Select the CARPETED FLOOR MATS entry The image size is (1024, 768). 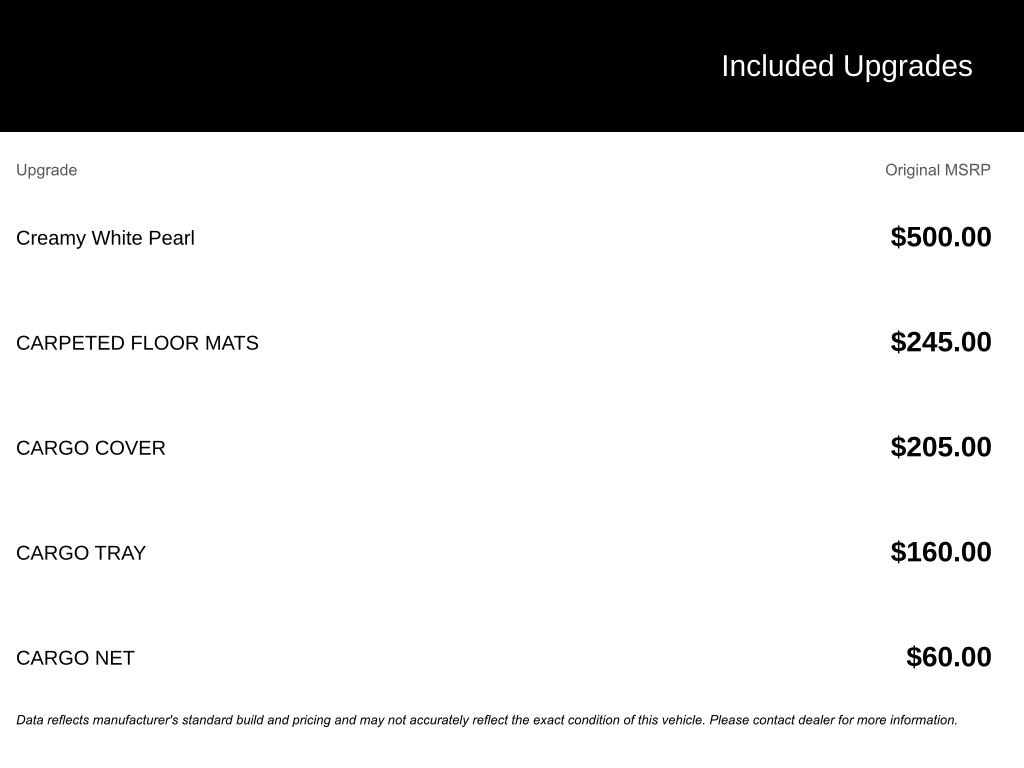(137, 343)
